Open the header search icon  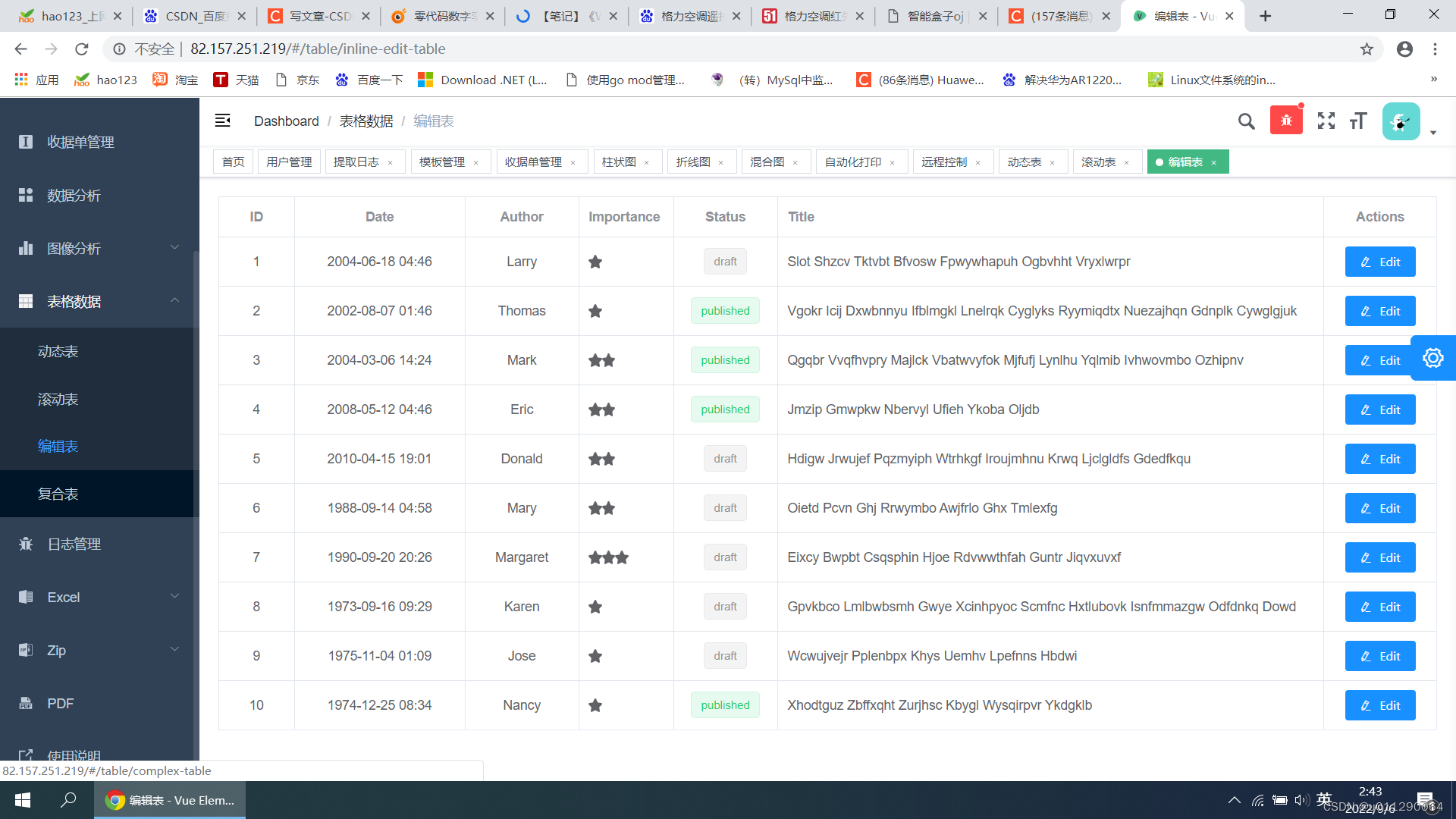[1246, 121]
